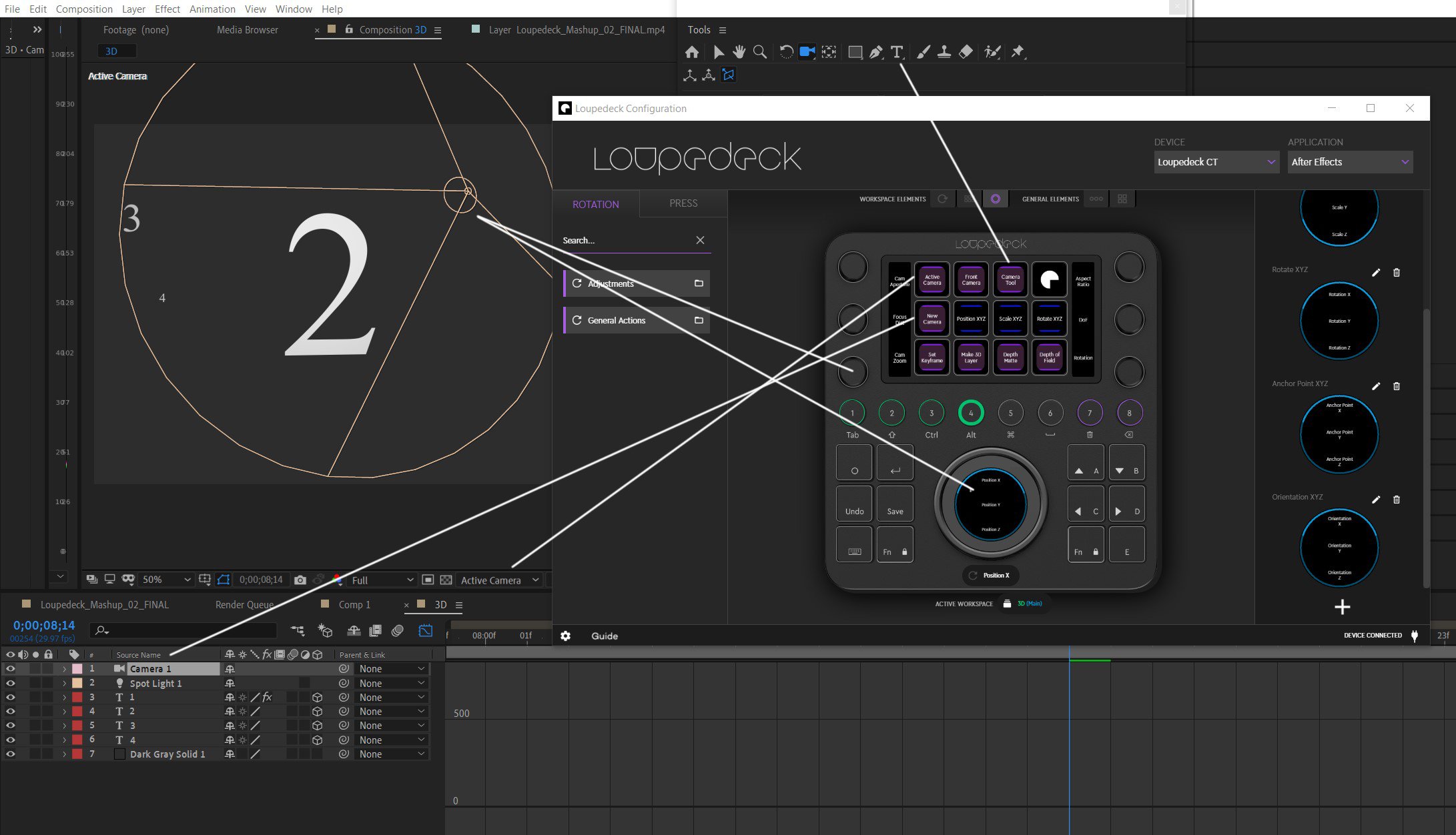The image size is (1456, 835).
Task: Edit the Anchor Point XYZ dial
Action: [x=1376, y=386]
